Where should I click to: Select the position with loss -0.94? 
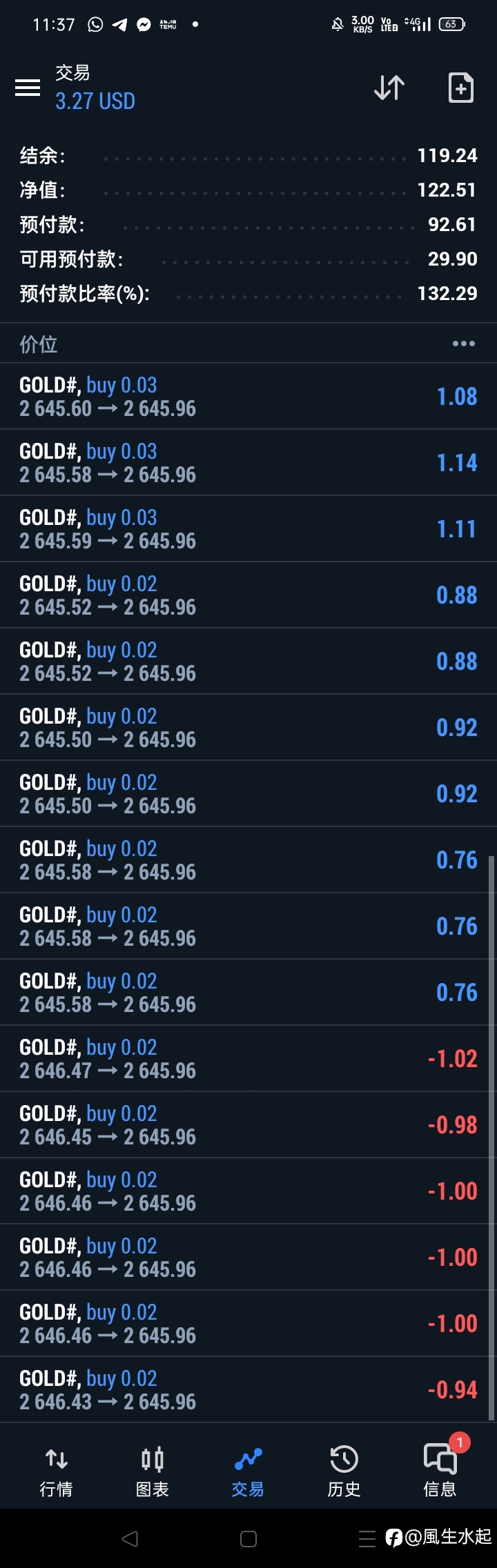(x=248, y=1390)
